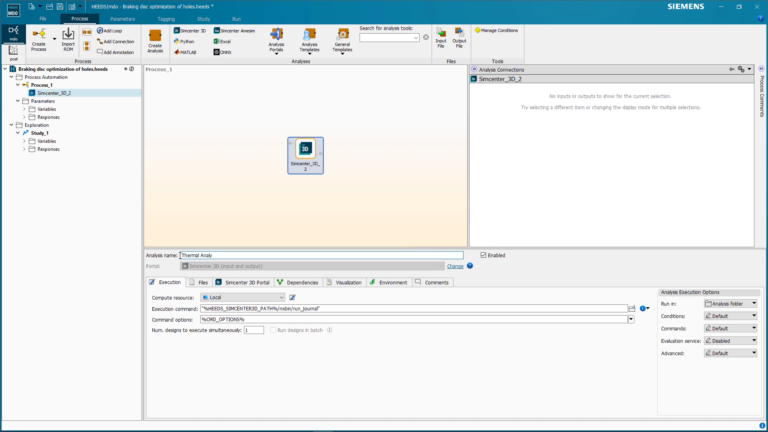Open the Run in dropdown
Screen dimensions: 768x432
click(730, 304)
